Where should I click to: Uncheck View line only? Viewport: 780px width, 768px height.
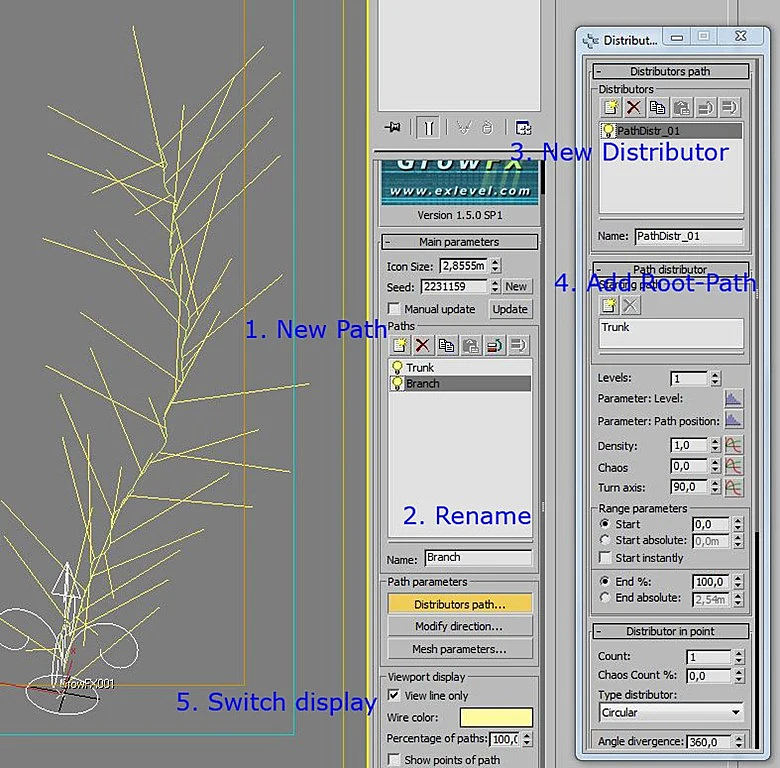pos(393,695)
